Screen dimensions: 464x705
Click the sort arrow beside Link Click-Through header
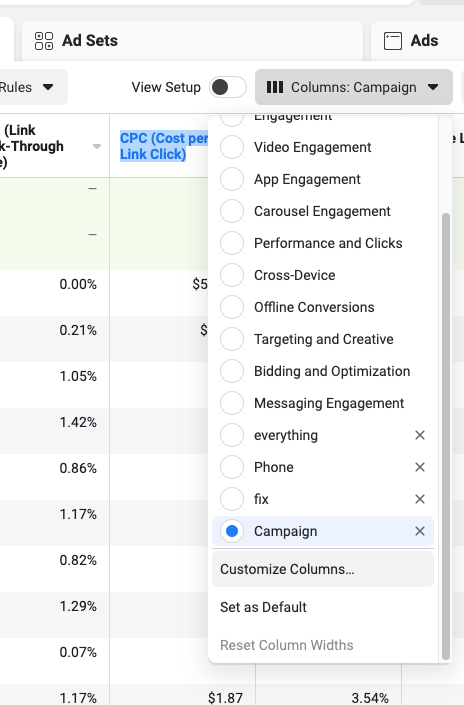click(x=97, y=147)
